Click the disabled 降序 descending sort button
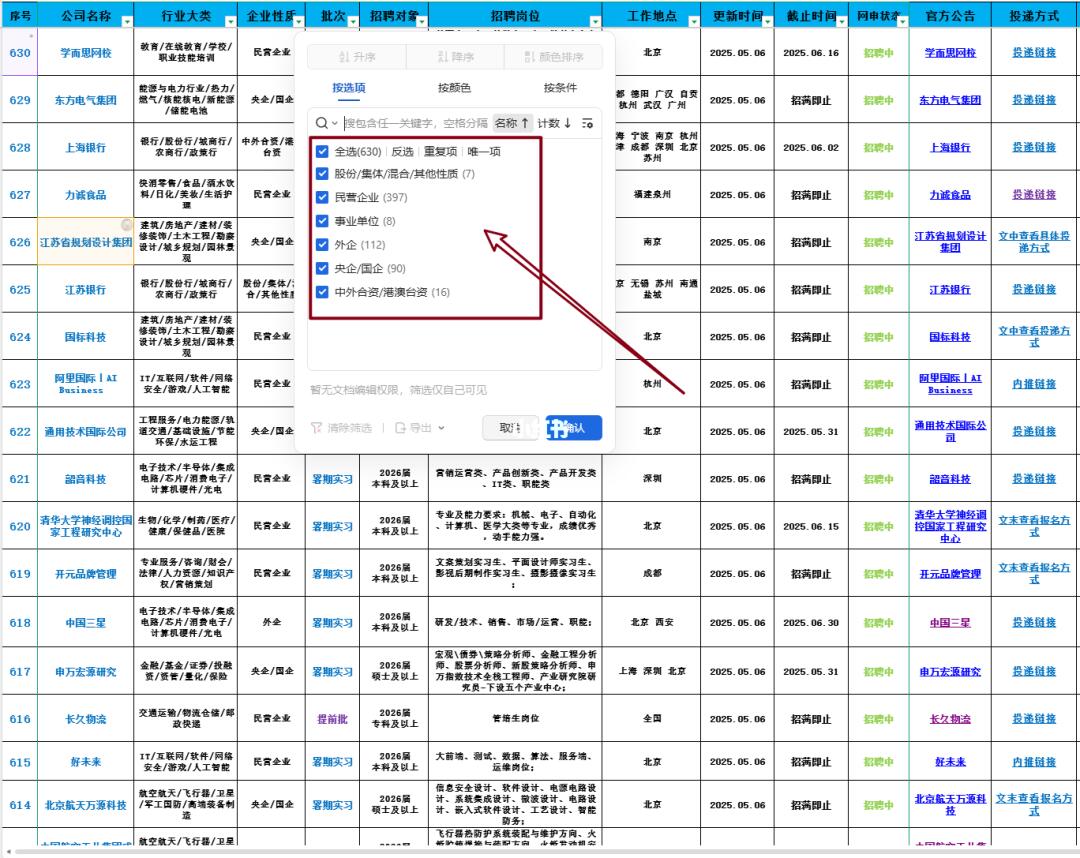 click(455, 56)
